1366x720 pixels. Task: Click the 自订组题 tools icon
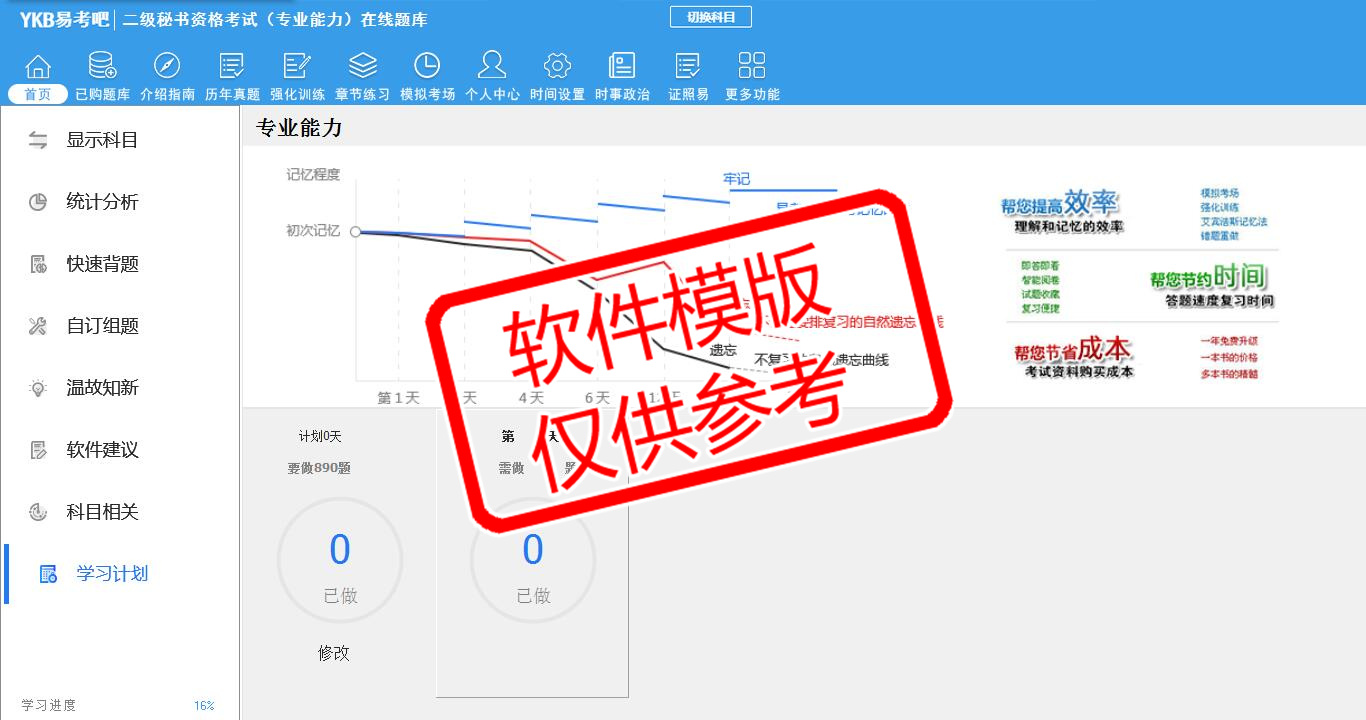pos(38,326)
